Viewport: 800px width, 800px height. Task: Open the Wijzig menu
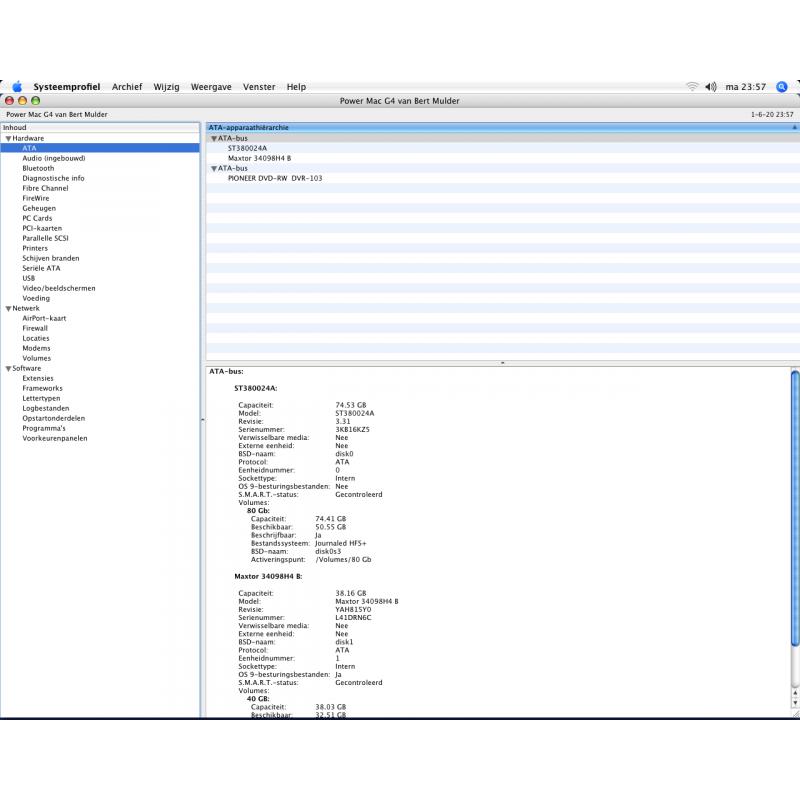[x=166, y=87]
